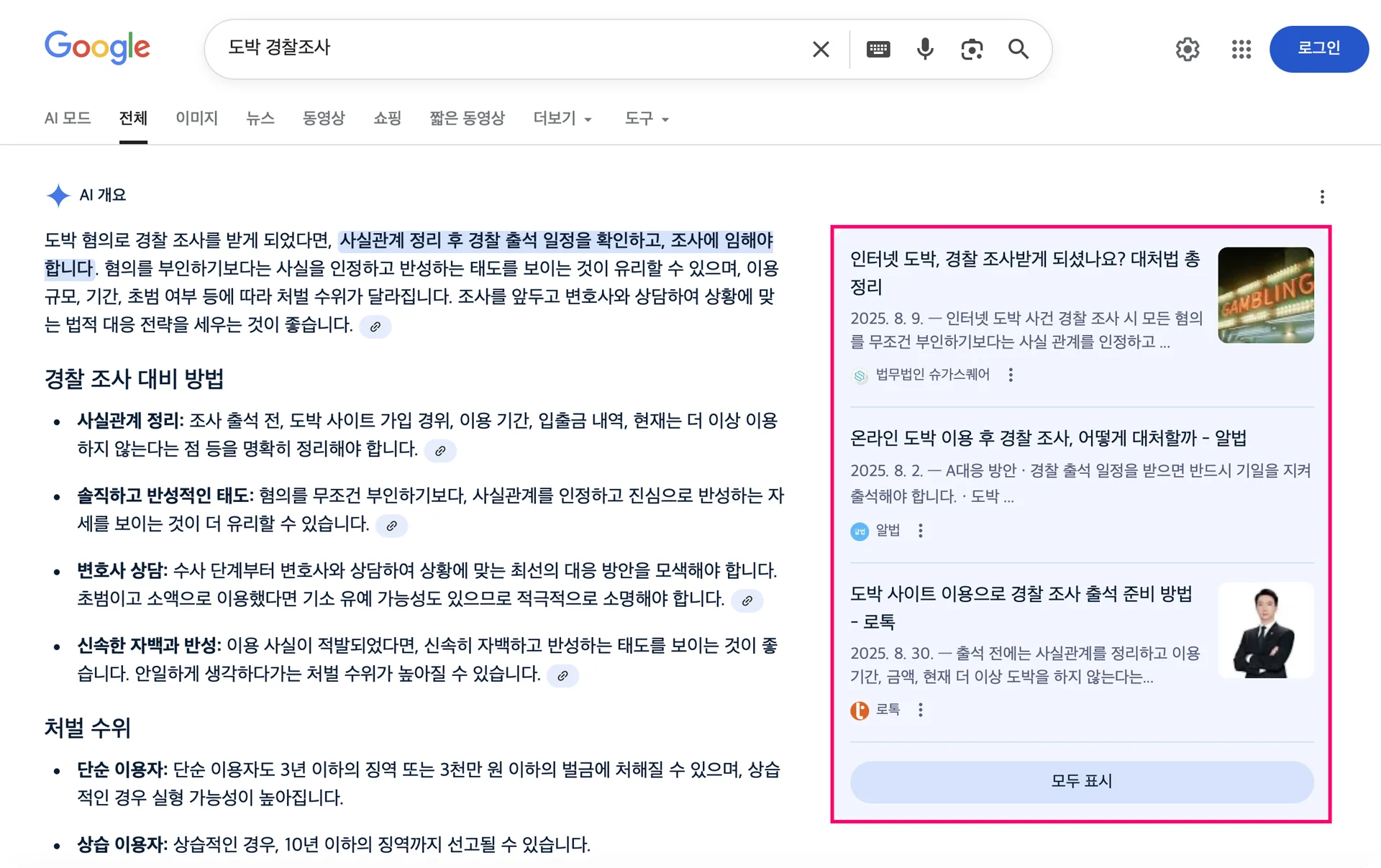Open the three-dot menu next to 로톡
This screenshot has height=868, width=1381.
tap(921, 710)
